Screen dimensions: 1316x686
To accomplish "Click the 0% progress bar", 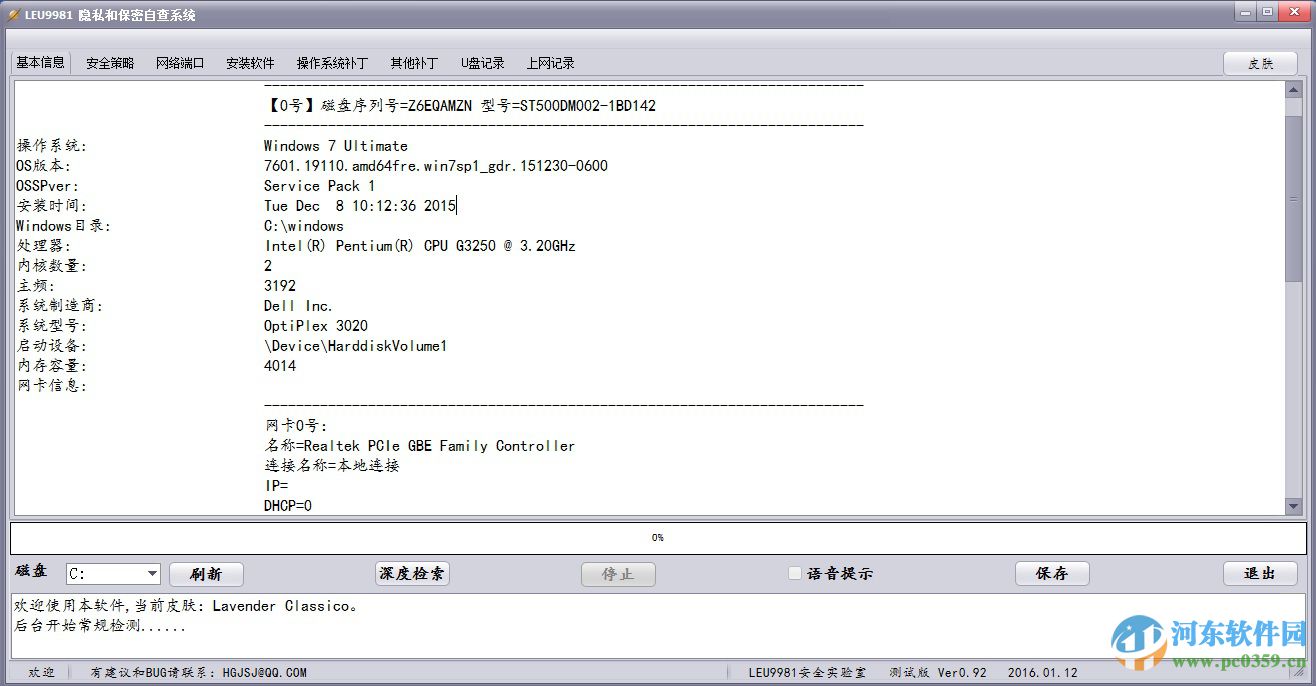I will tap(658, 537).
